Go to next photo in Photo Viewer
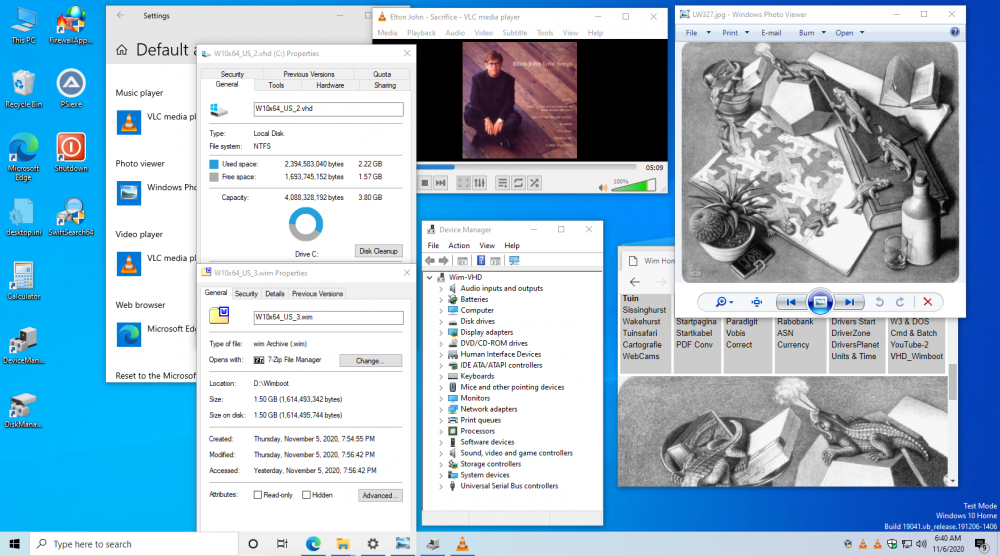 click(x=849, y=301)
